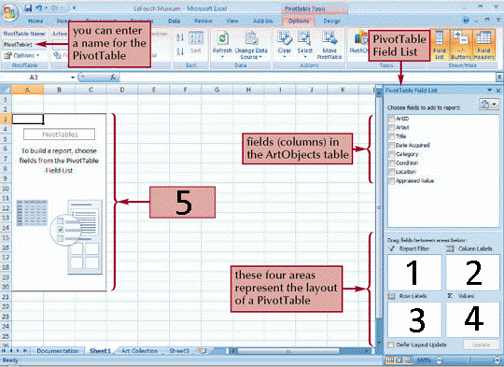Redo using the Quick Access Toolbar
The image size is (504, 367).
pyautogui.click(x=55, y=8)
